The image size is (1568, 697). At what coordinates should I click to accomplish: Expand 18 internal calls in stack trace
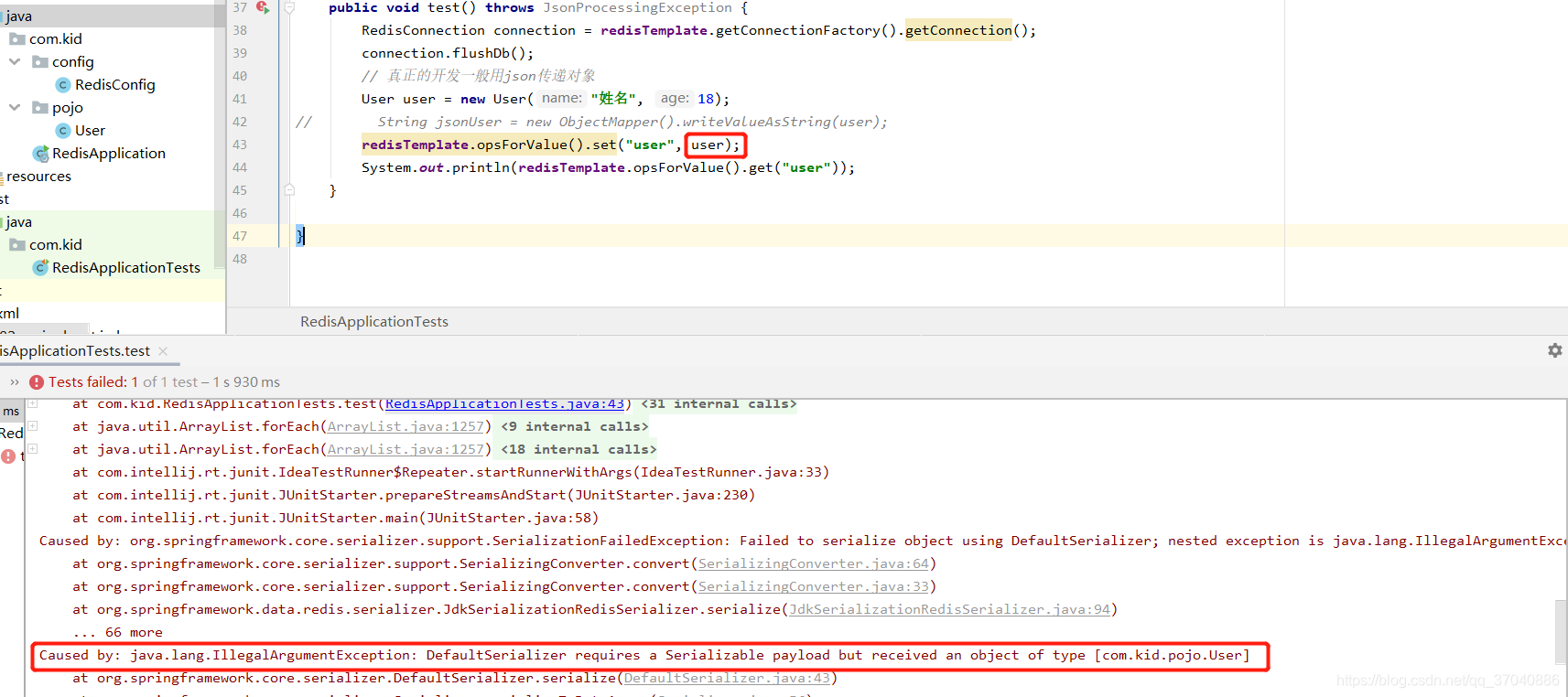[x=579, y=450]
